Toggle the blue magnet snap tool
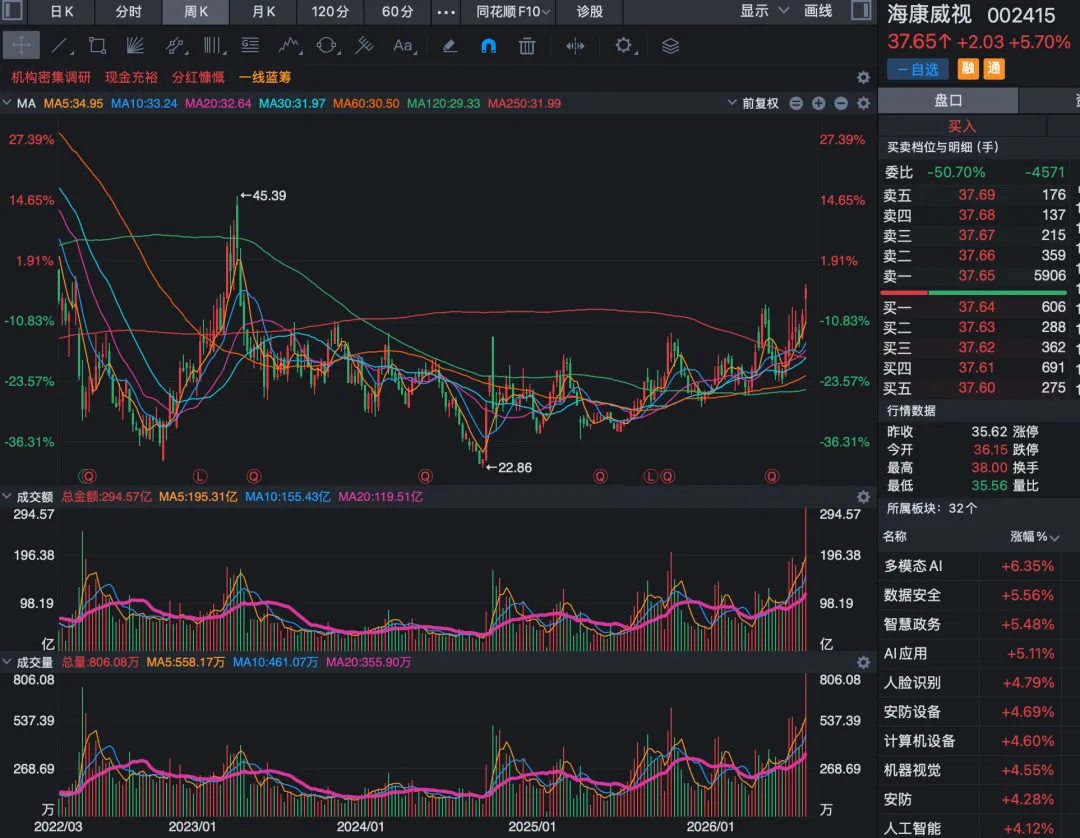This screenshot has height=838, width=1080. (x=488, y=46)
